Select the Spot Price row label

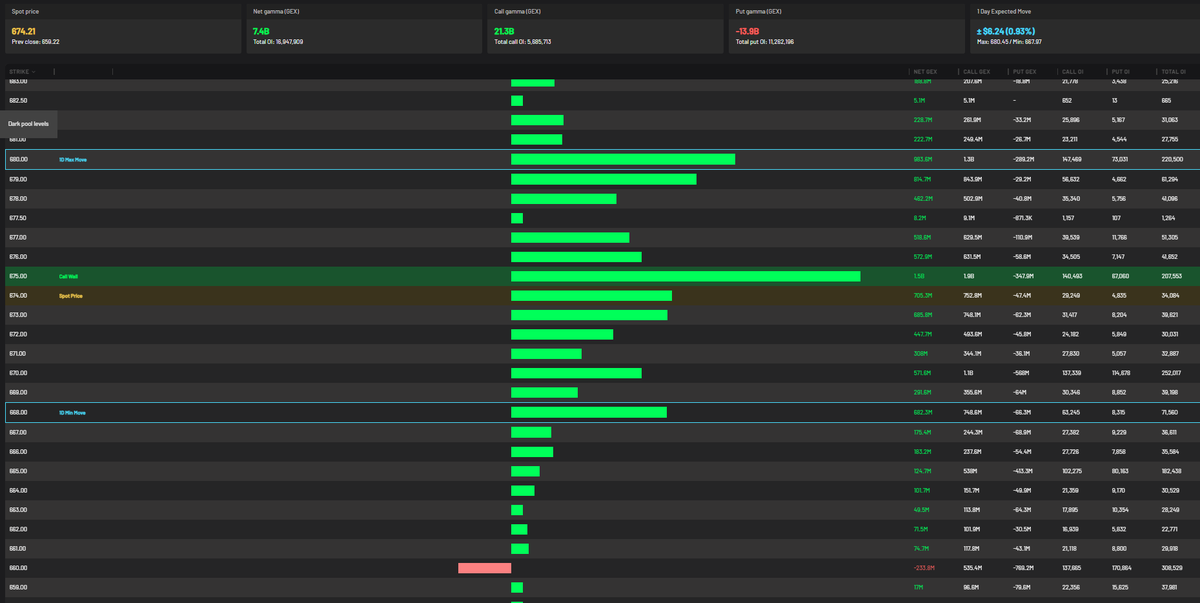[70, 296]
